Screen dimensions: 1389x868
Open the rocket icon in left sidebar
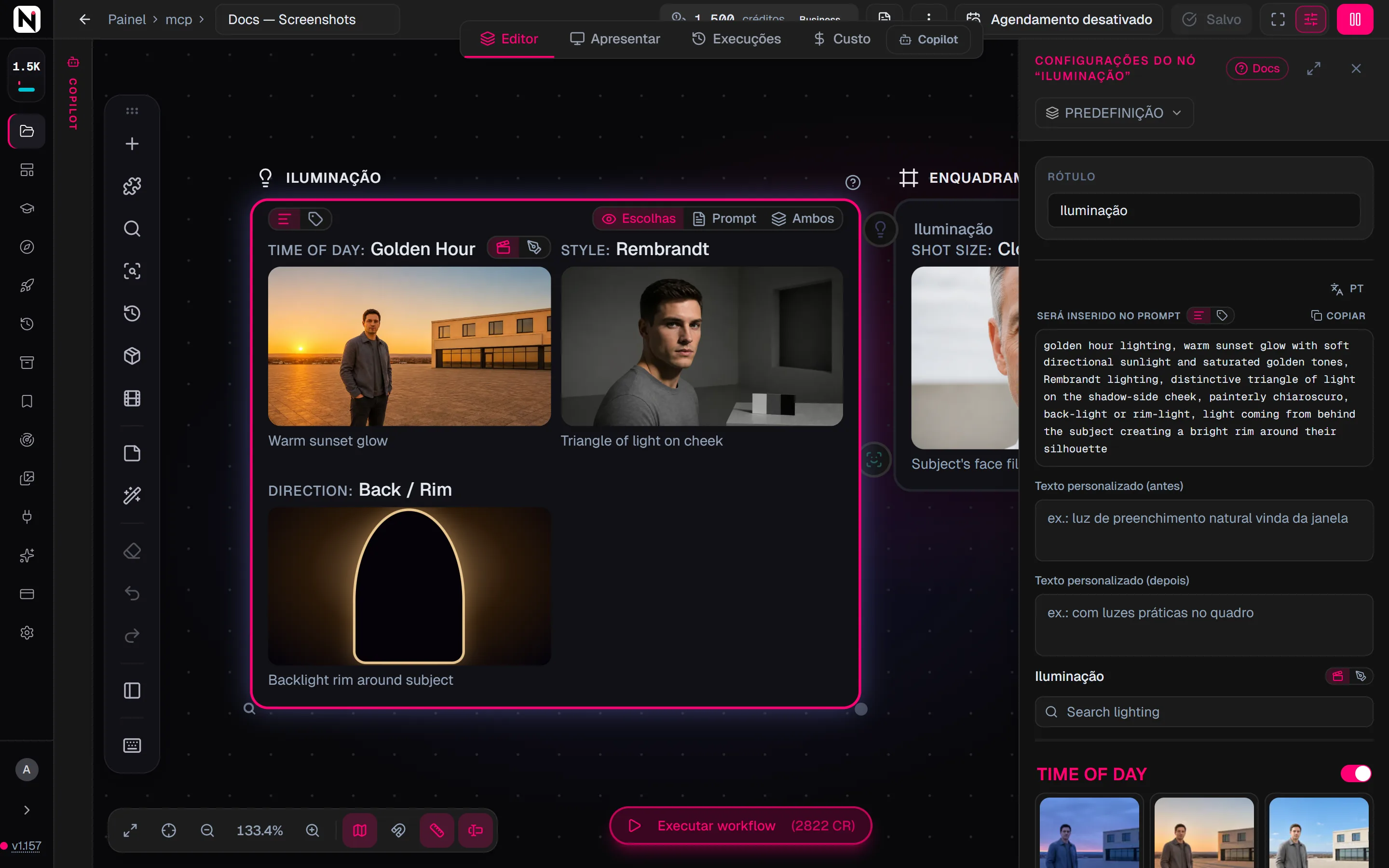(27, 285)
